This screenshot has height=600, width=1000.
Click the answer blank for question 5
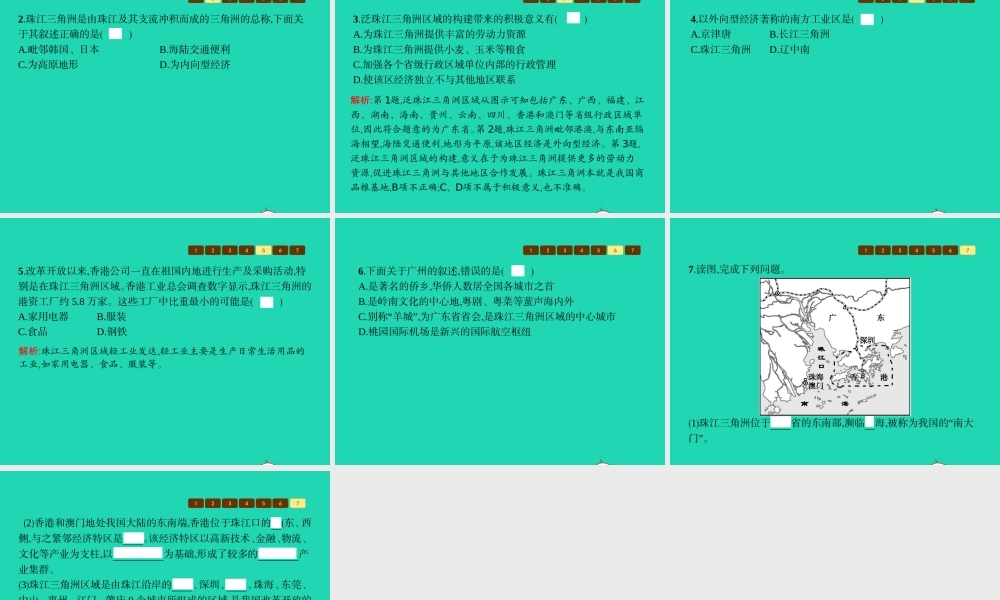tap(267, 302)
